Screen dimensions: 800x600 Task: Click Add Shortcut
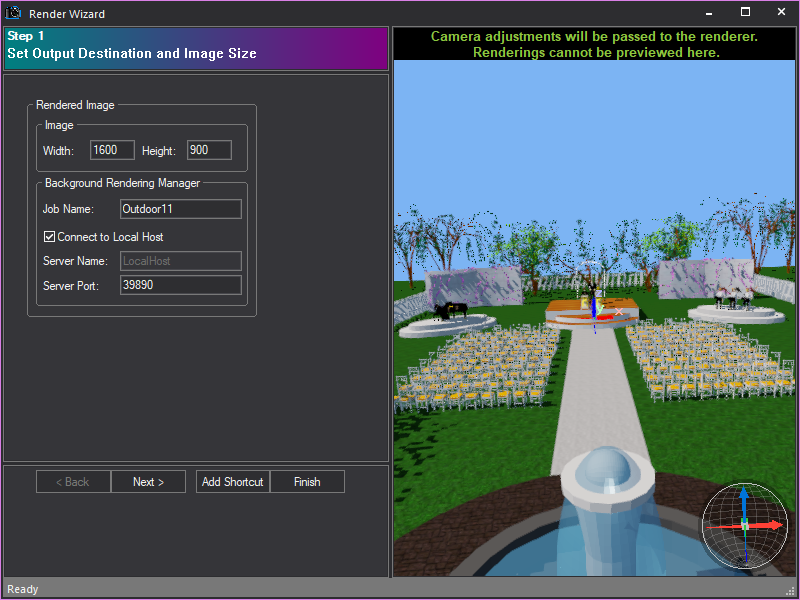[232, 481]
